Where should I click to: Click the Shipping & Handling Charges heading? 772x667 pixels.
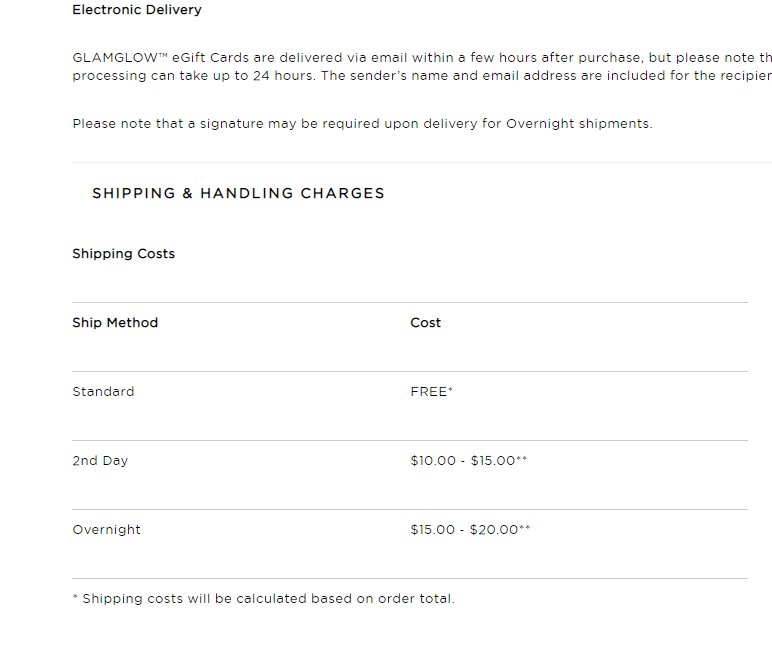tap(238, 193)
